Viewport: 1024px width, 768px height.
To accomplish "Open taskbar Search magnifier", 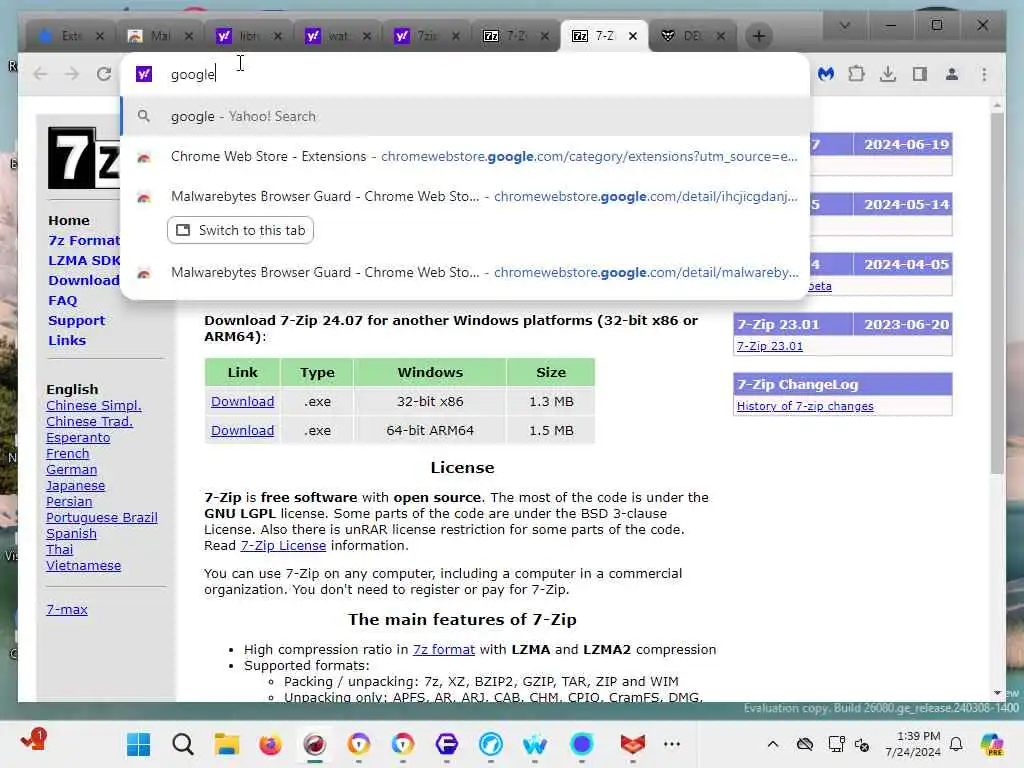I will pyautogui.click(x=182, y=744).
